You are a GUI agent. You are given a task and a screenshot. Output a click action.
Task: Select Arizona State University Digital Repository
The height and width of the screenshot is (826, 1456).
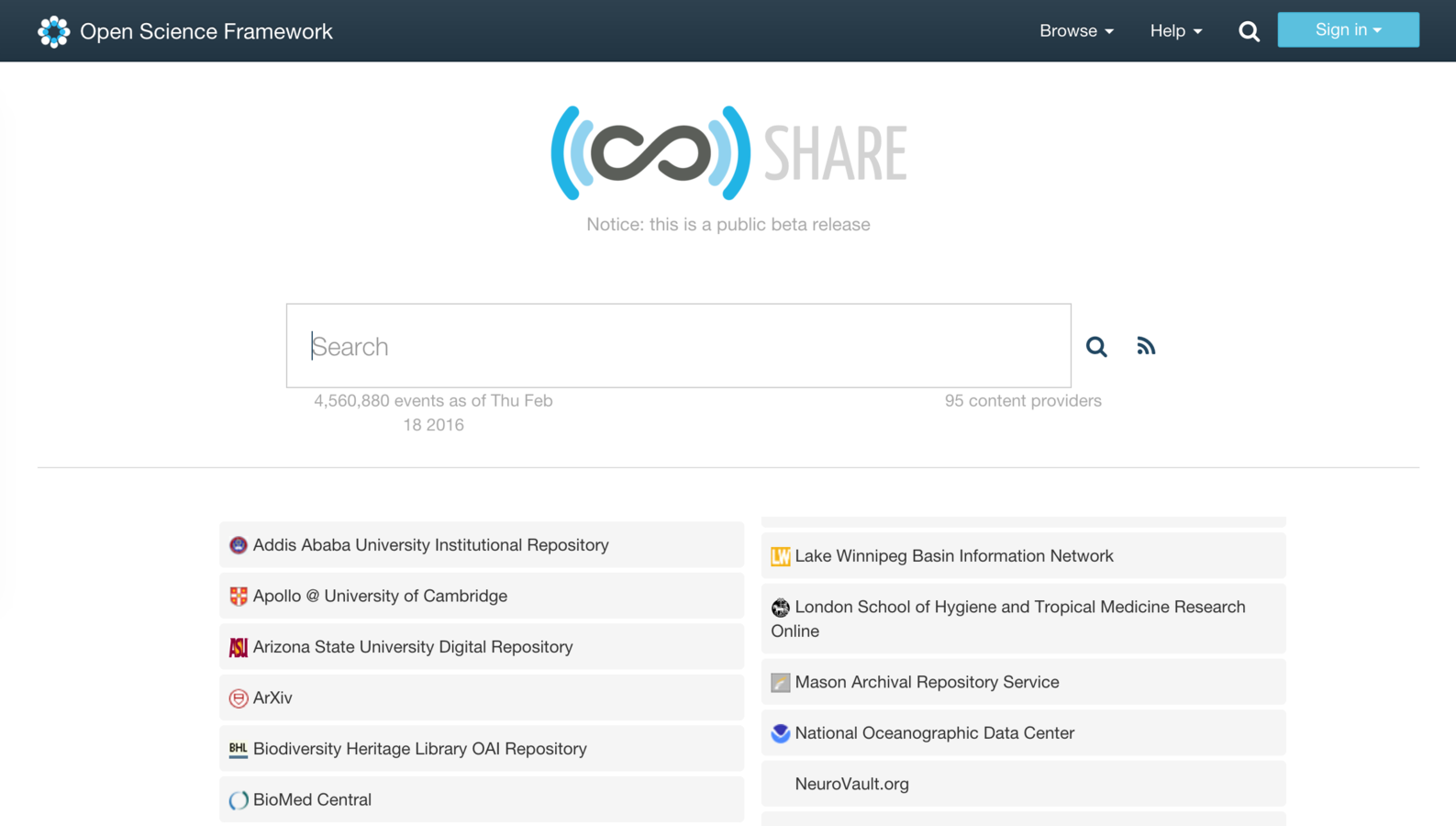(482, 647)
